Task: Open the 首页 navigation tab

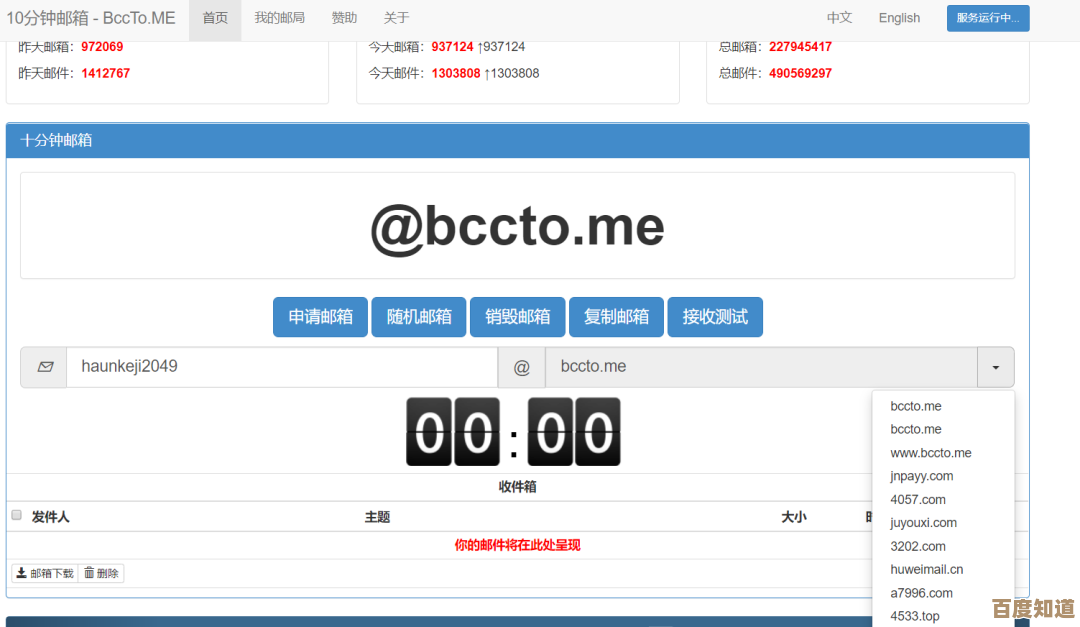Action: (215, 18)
